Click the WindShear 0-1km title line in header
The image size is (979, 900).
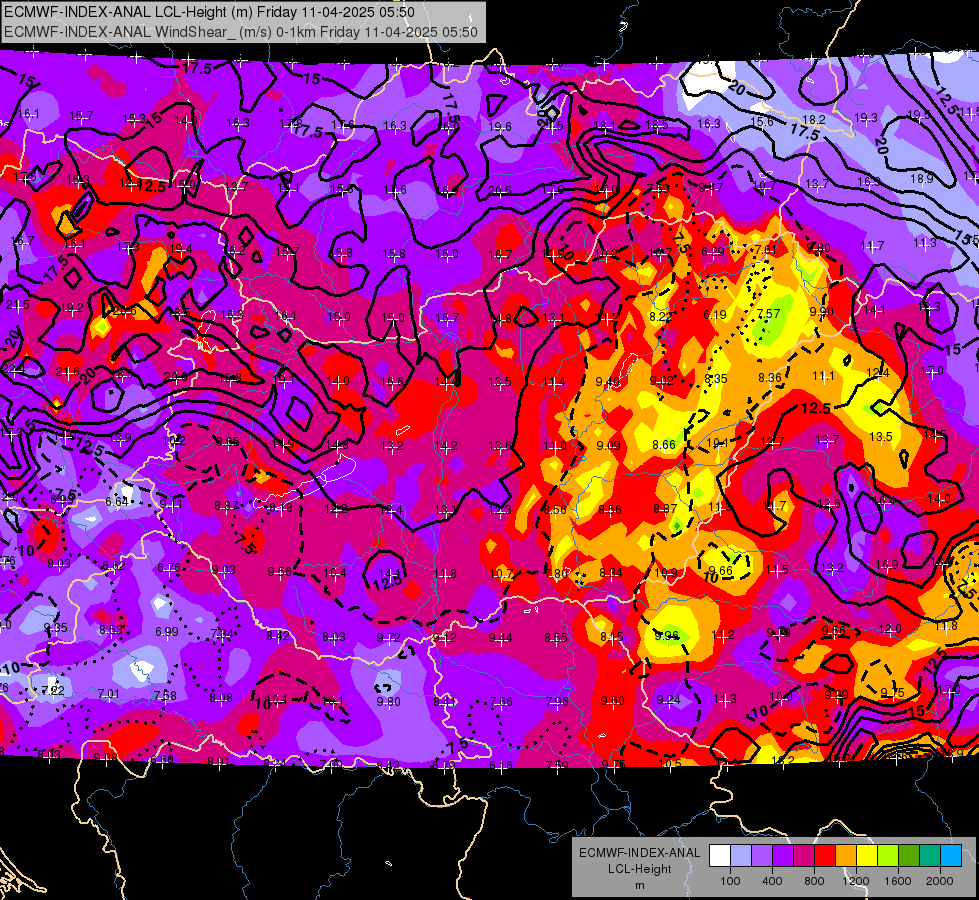tap(240, 32)
